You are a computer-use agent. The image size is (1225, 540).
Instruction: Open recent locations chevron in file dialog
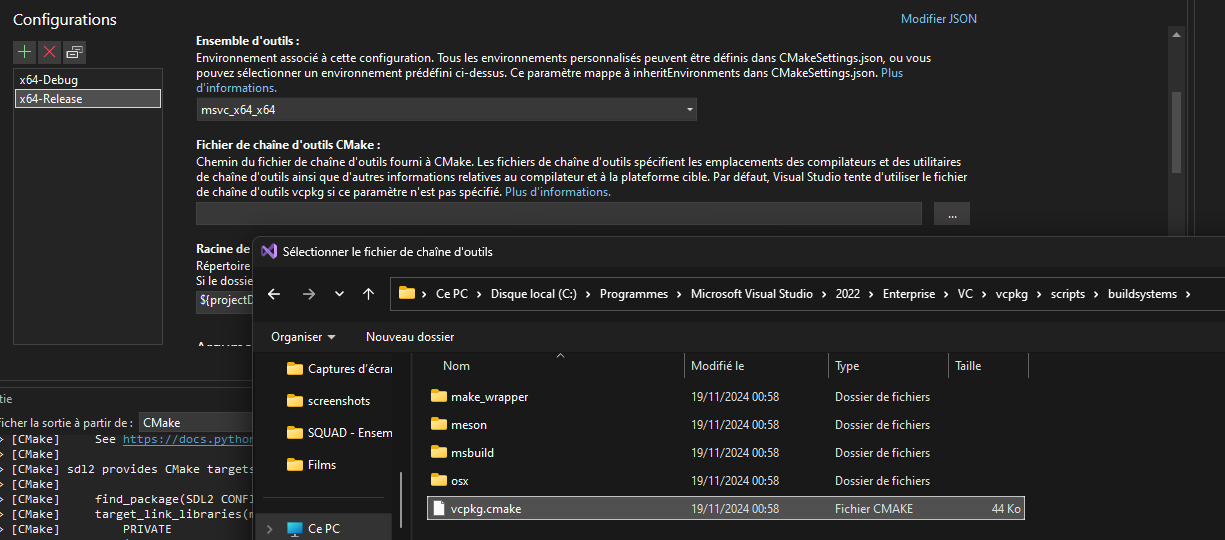point(339,294)
